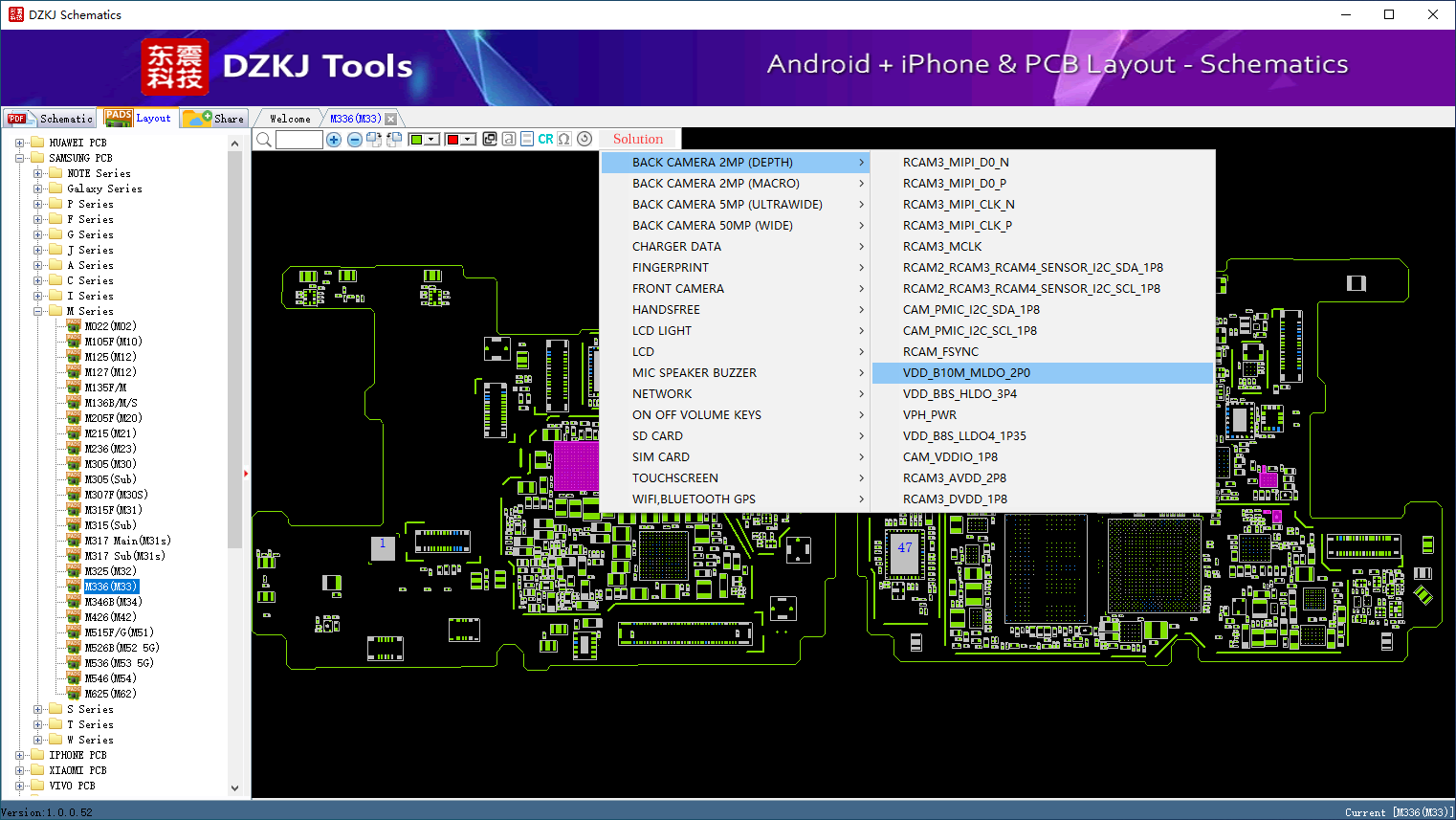Click the DZKJ Schematics title bar app icon
This screenshot has width=1456, height=820.
[15, 14]
